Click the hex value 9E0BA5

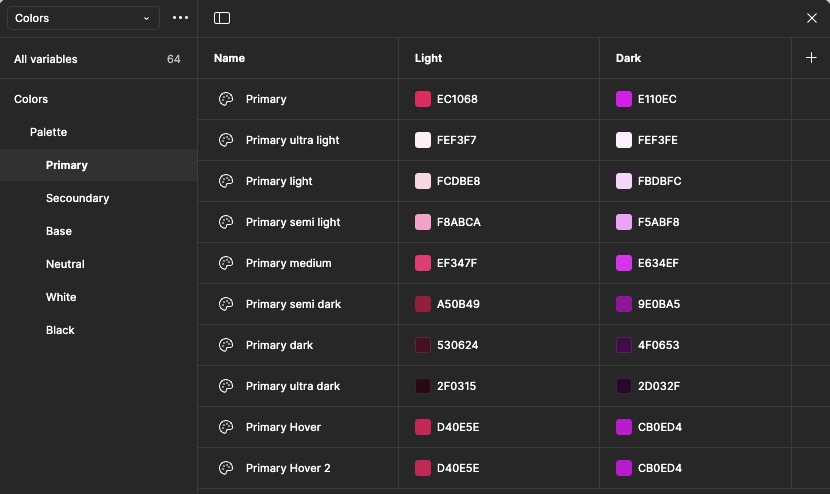pyautogui.click(x=658, y=304)
